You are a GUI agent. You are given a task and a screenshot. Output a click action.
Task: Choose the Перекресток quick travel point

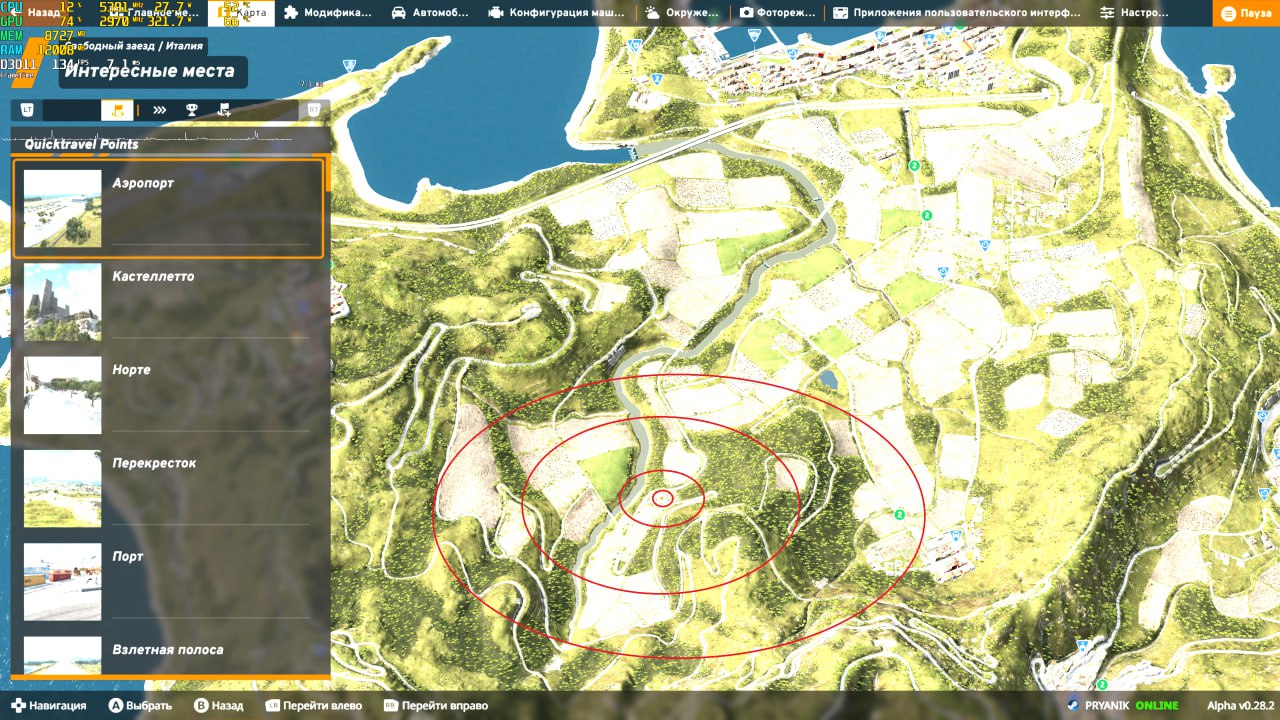point(168,489)
